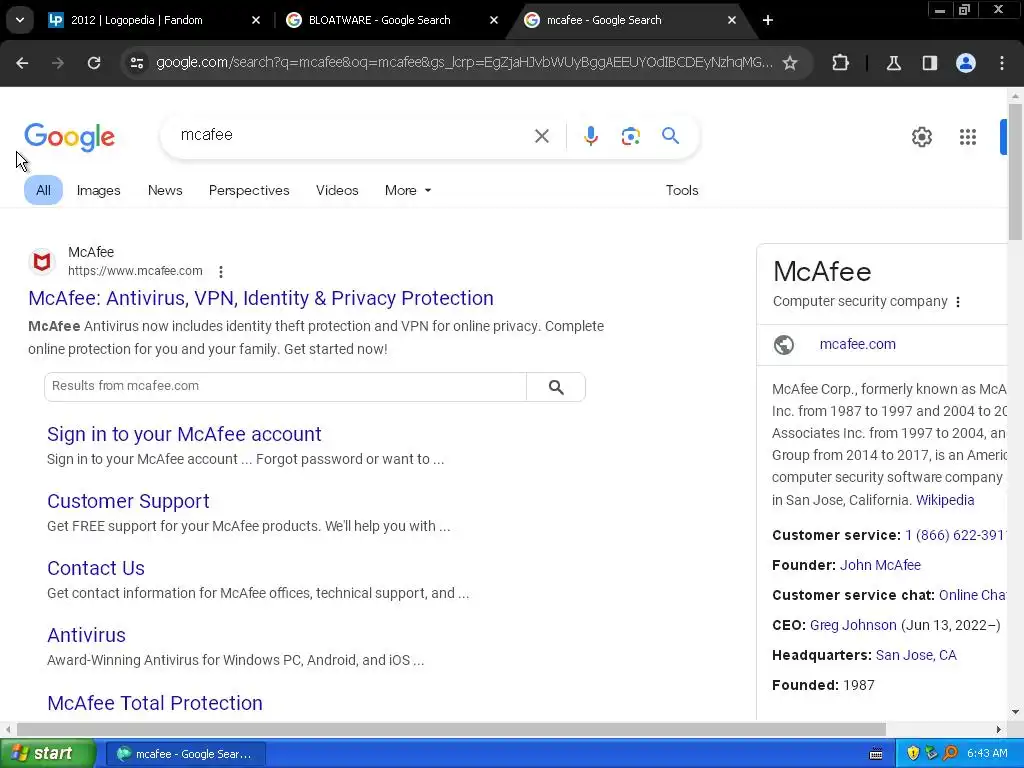The width and height of the screenshot is (1024, 768).
Task: Open Greg Johnson CEO link
Action: click(853, 625)
